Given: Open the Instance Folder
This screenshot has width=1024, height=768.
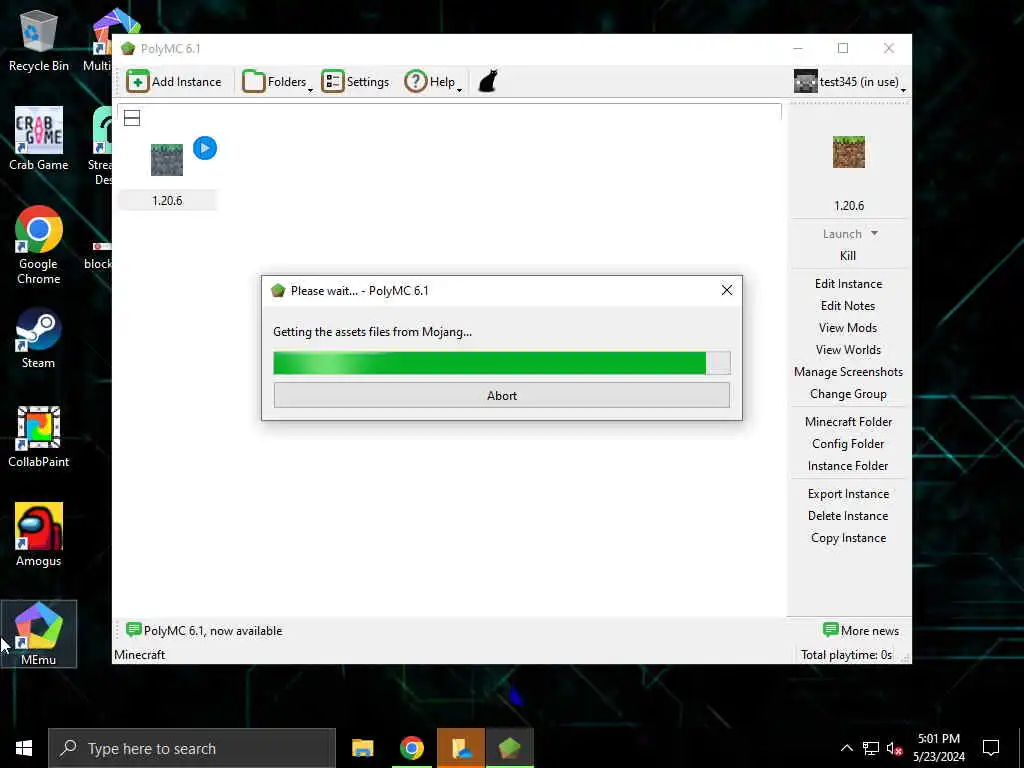Looking at the screenshot, I should 848,466.
